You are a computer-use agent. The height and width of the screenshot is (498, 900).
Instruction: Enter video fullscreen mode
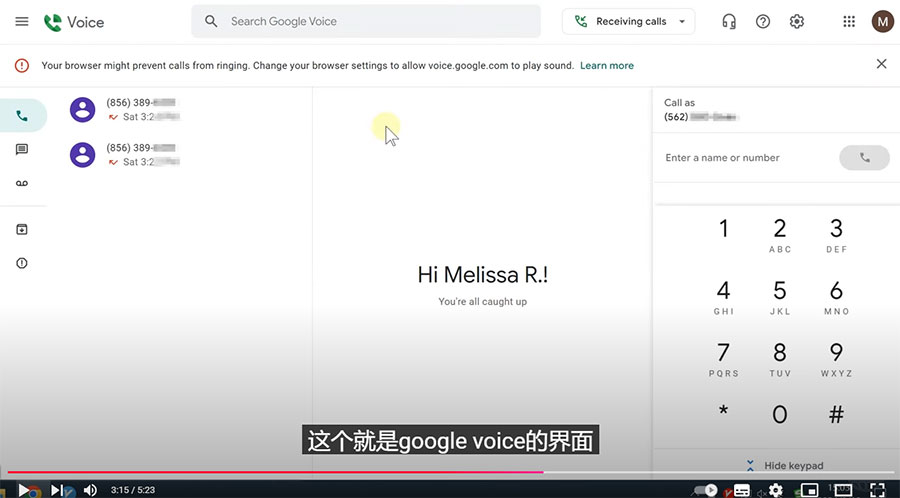click(878, 490)
